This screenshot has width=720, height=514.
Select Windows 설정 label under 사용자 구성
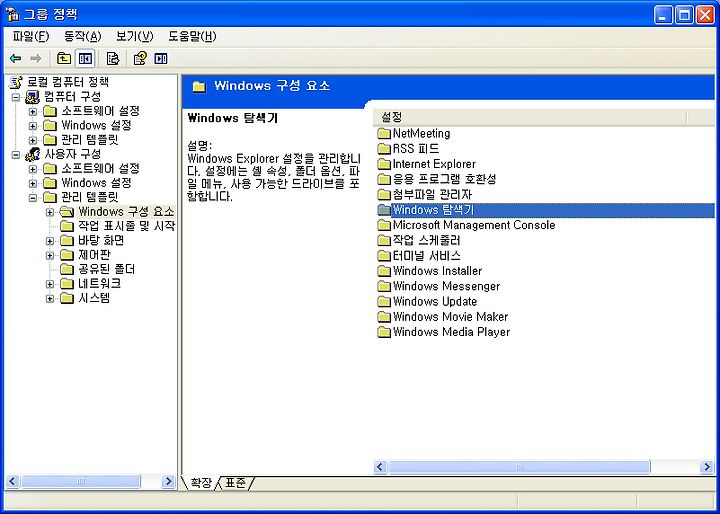(x=96, y=183)
